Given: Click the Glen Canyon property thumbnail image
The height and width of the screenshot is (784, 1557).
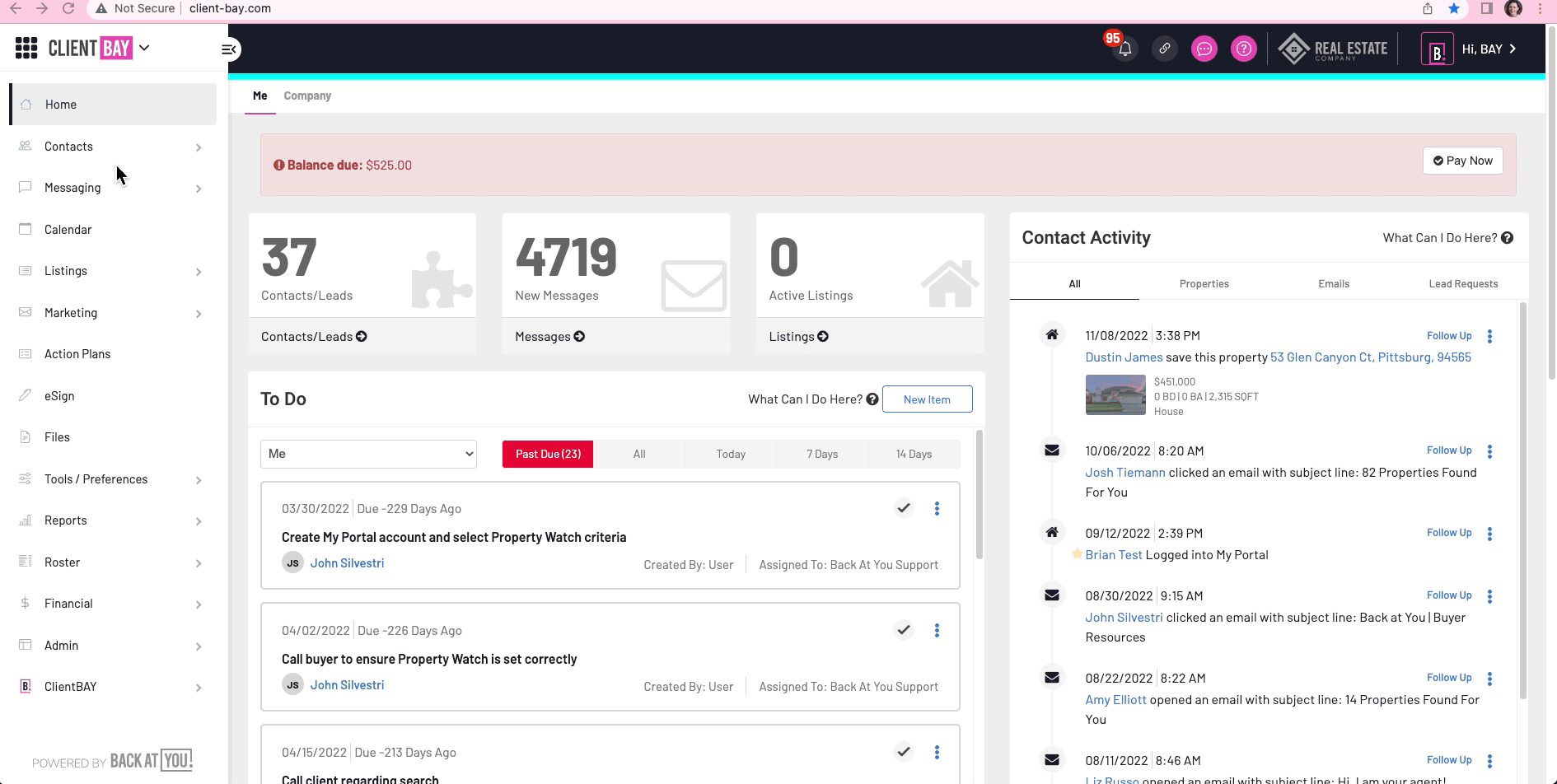Looking at the screenshot, I should [x=1115, y=394].
